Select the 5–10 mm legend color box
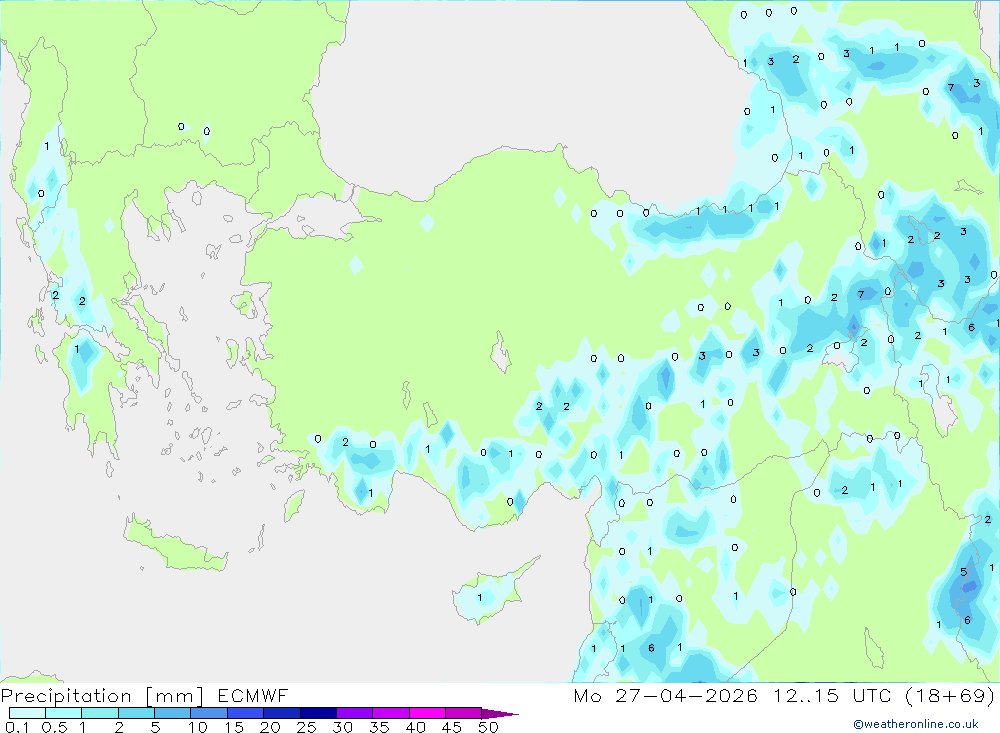Viewport: 1000px width, 733px height. [173, 713]
